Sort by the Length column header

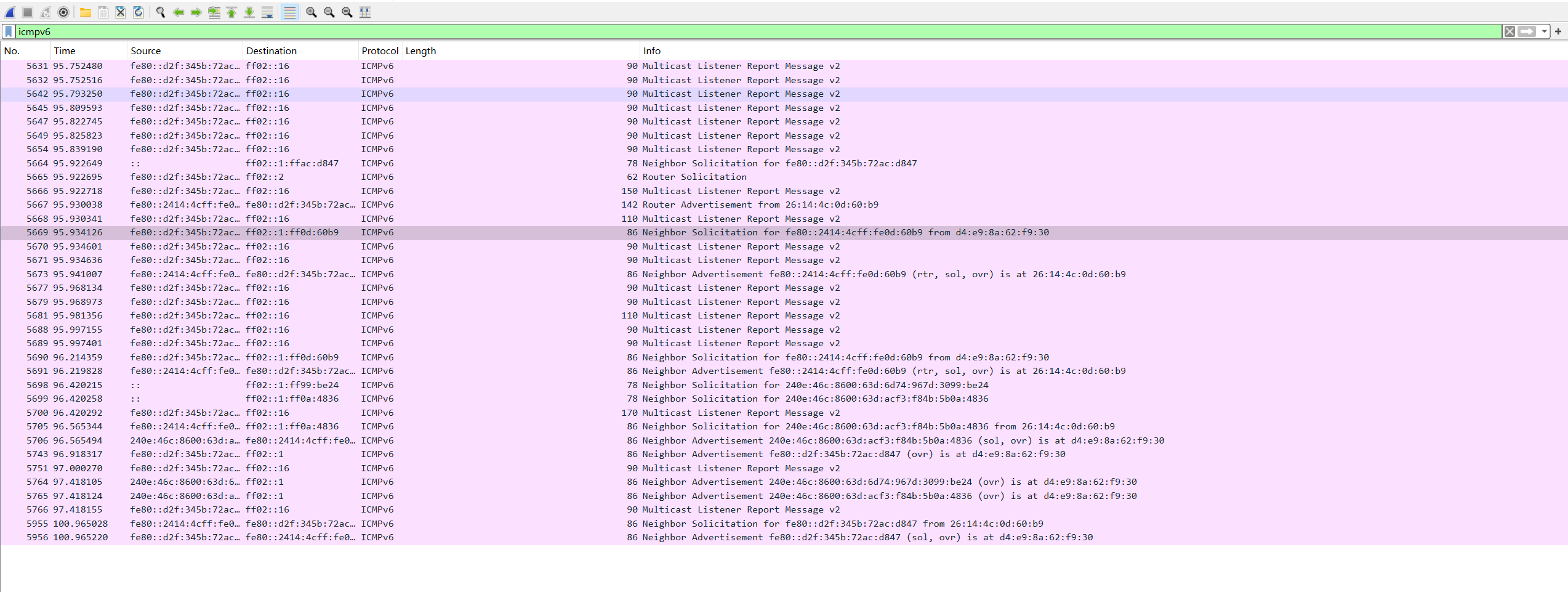click(521, 51)
